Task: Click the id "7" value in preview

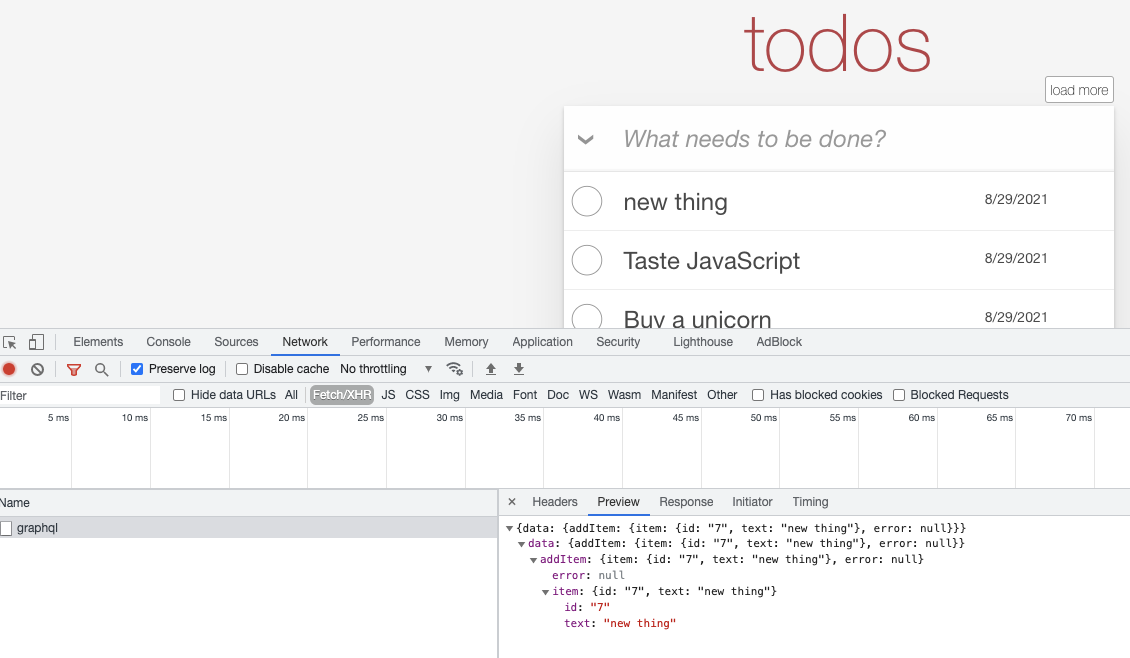Action: point(600,608)
